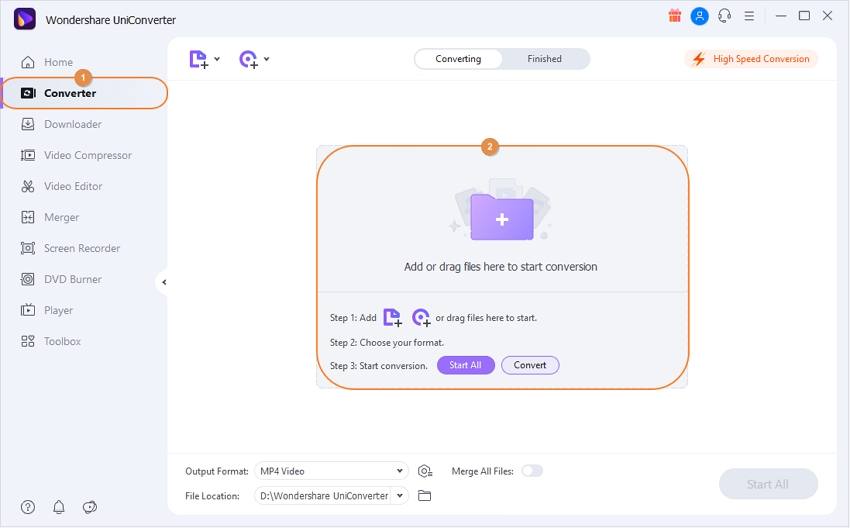Open the Toolbox section
The height and width of the screenshot is (528, 850).
pos(50,341)
